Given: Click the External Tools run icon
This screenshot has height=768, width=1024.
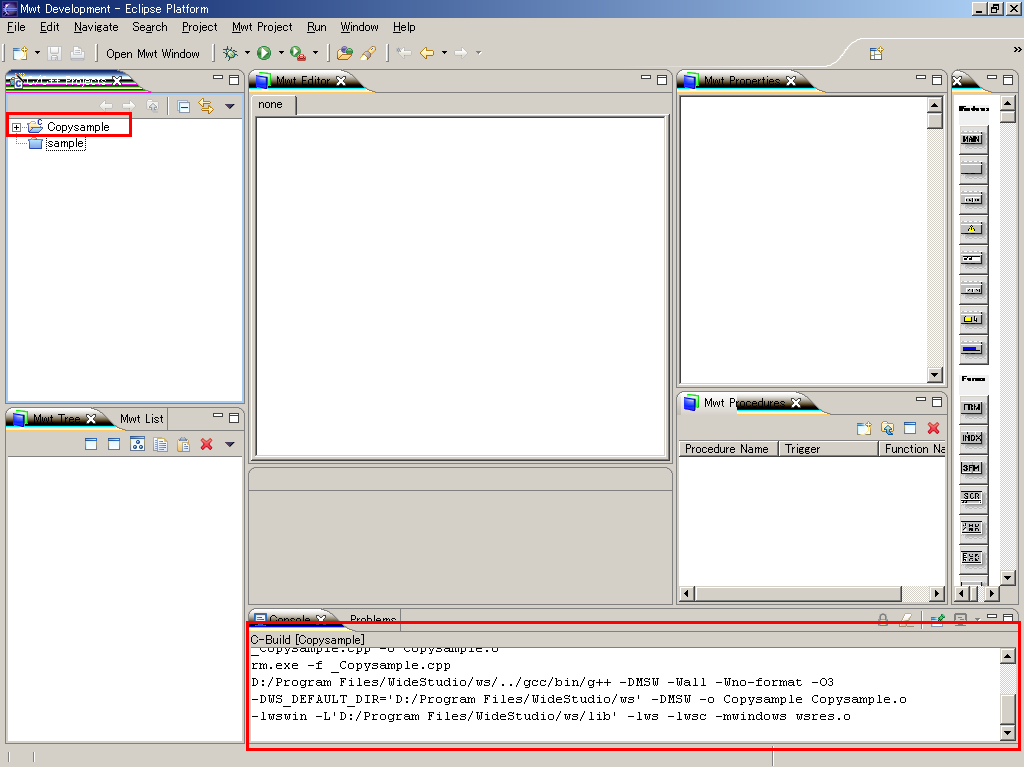Looking at the screenshot, I should [x=298, y=53].
